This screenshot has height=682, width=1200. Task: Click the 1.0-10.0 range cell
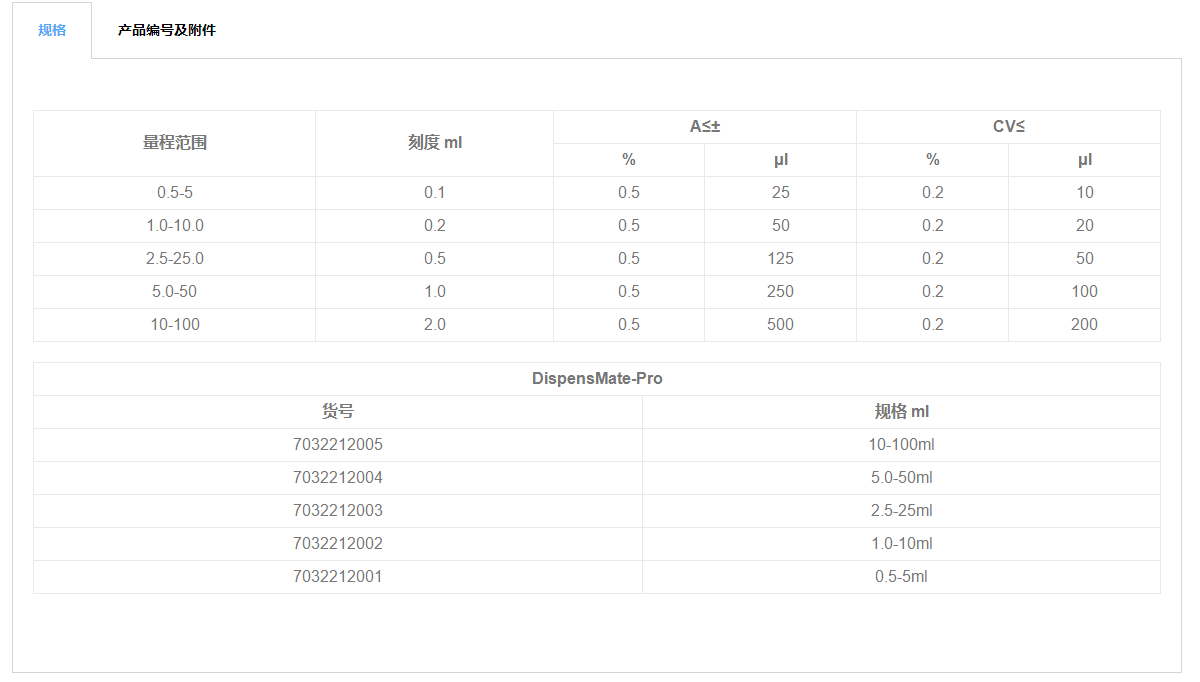pyautogui.click(x=175, y=225)
